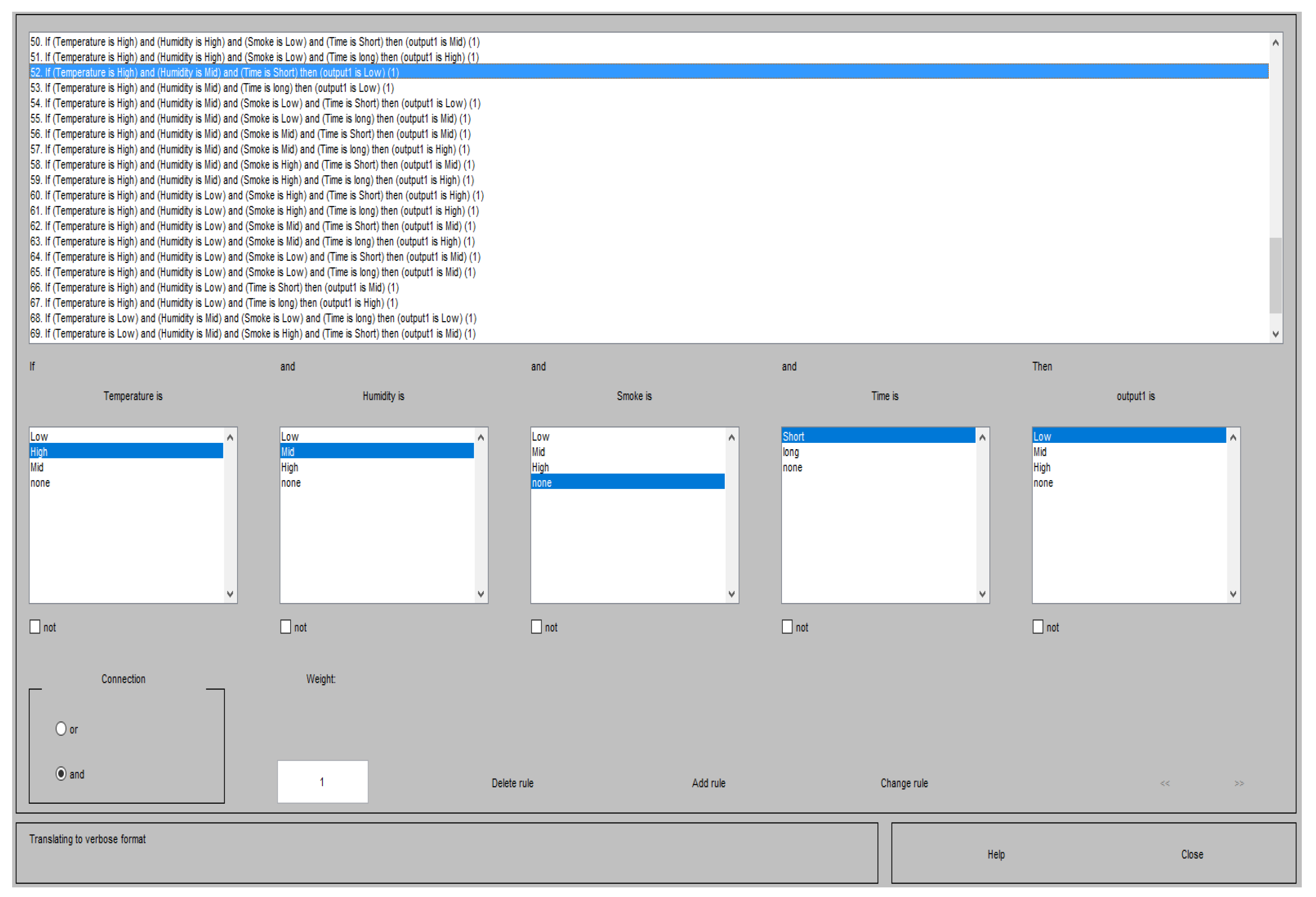Select rule 60 in the rule list
The image size is (1316, 897).
pyautogui.click(x=256, y=195)
